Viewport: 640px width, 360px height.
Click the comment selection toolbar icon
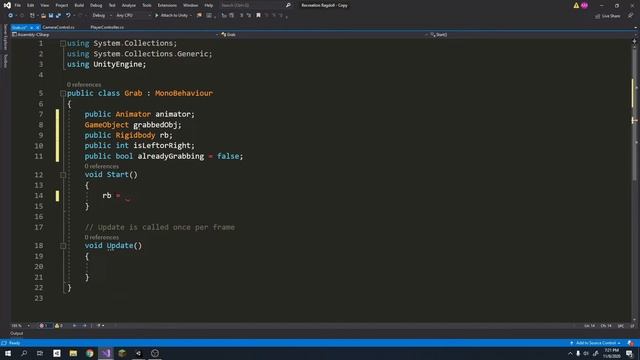coord(241,16)
